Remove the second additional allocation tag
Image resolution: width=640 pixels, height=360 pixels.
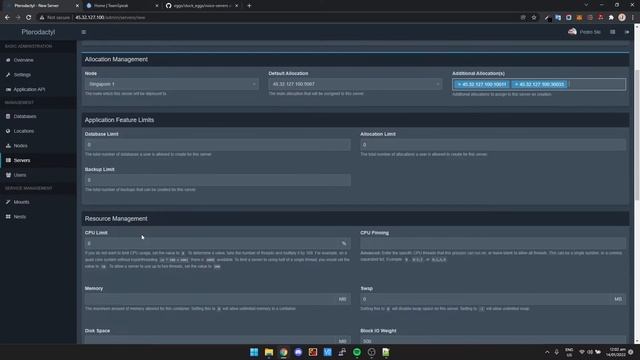pyautogui.click(x=516, y=84)
